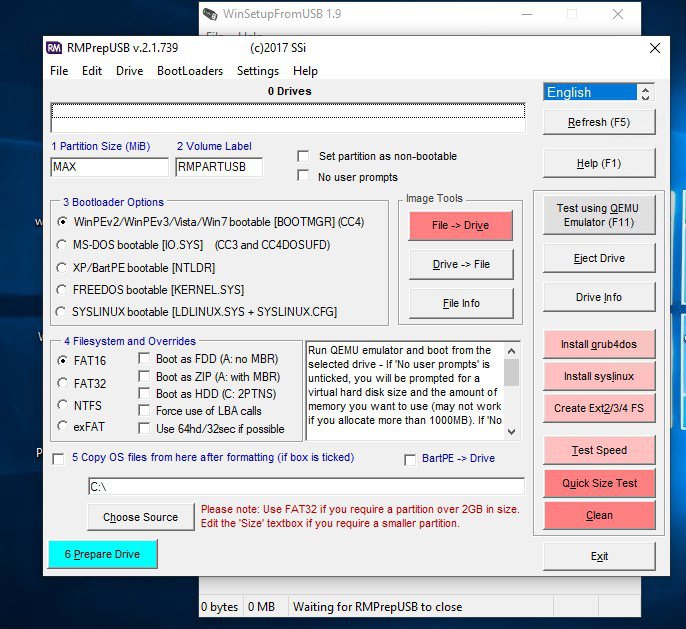Select MS-DOS bootable [IO.SYS] option
The height and width of the screenshot is (629, 686).
pos(62,245)
